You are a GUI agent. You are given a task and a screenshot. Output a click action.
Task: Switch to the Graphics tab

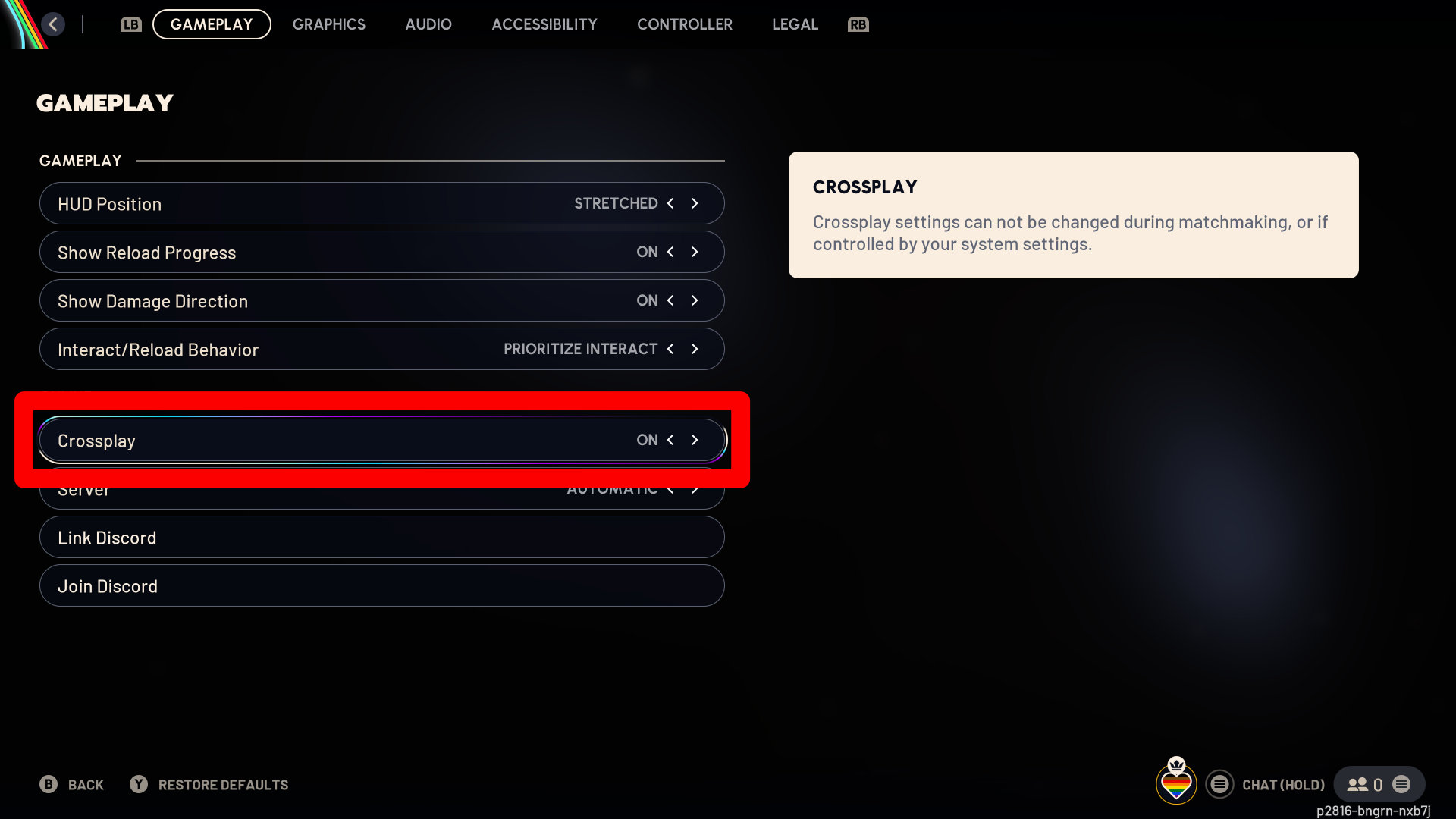[329, 24]
